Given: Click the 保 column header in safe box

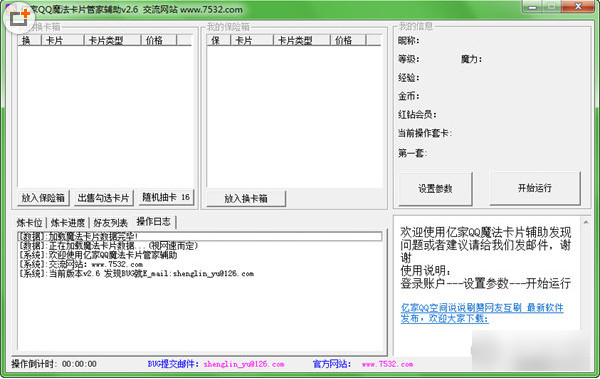Looking at the screenshot, I should tap(218, 40).
